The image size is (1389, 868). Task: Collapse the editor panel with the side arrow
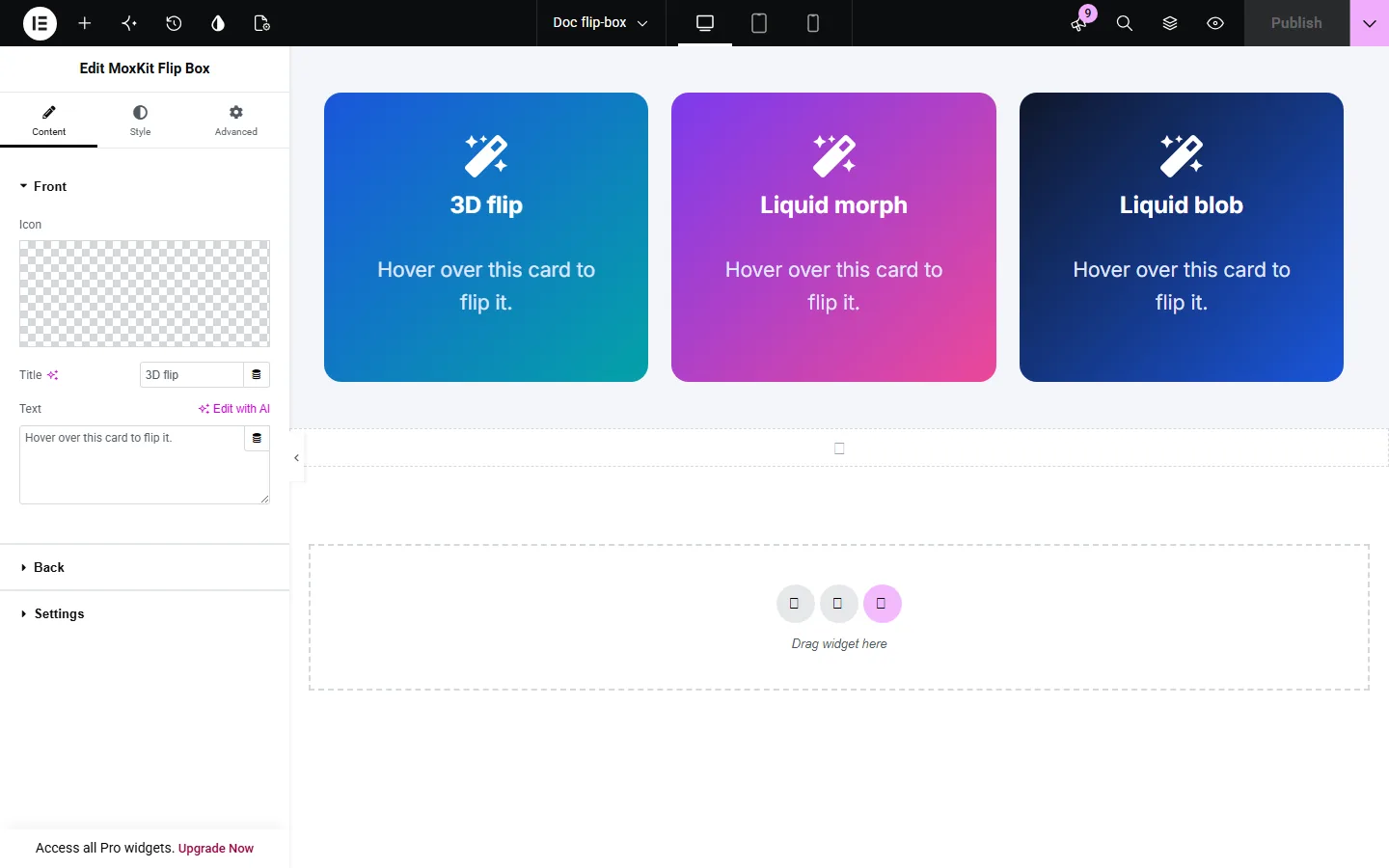pyautogui.click(x=297, y=458)
